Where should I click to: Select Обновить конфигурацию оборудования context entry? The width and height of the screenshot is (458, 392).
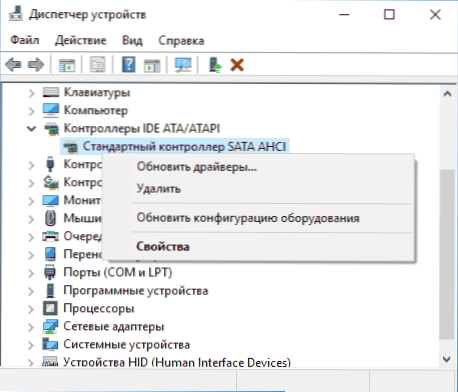248,218
